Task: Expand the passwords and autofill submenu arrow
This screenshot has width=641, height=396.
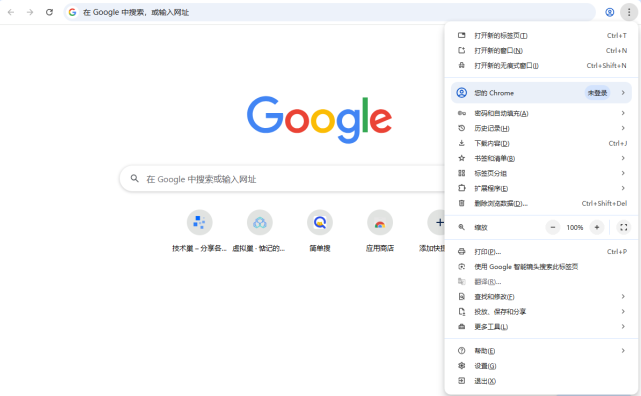Action: tap(623, 113)
